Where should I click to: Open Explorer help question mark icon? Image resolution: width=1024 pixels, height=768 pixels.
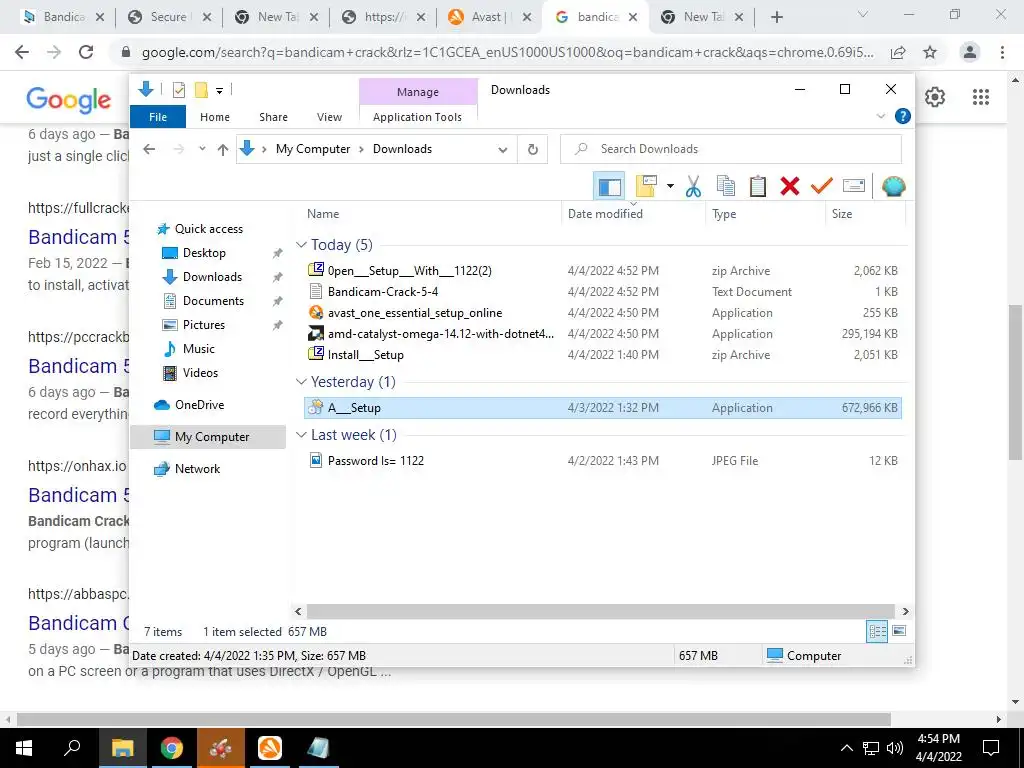coord(903,116)
